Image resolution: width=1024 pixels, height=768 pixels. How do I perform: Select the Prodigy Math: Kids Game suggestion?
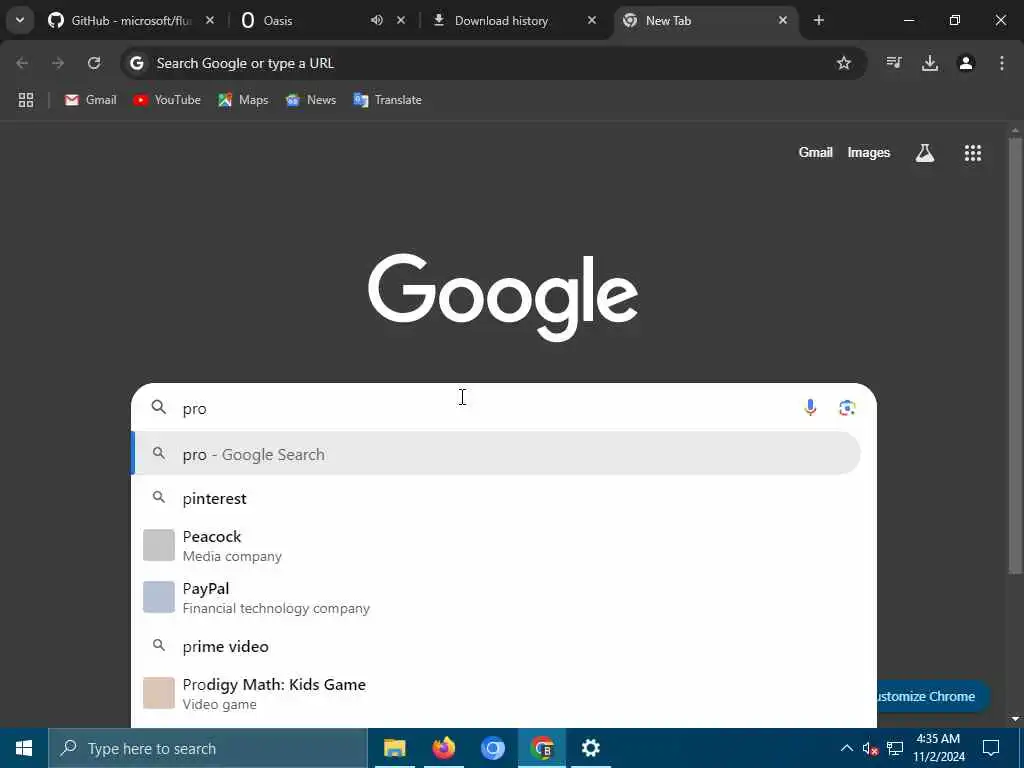click(496, 693)
